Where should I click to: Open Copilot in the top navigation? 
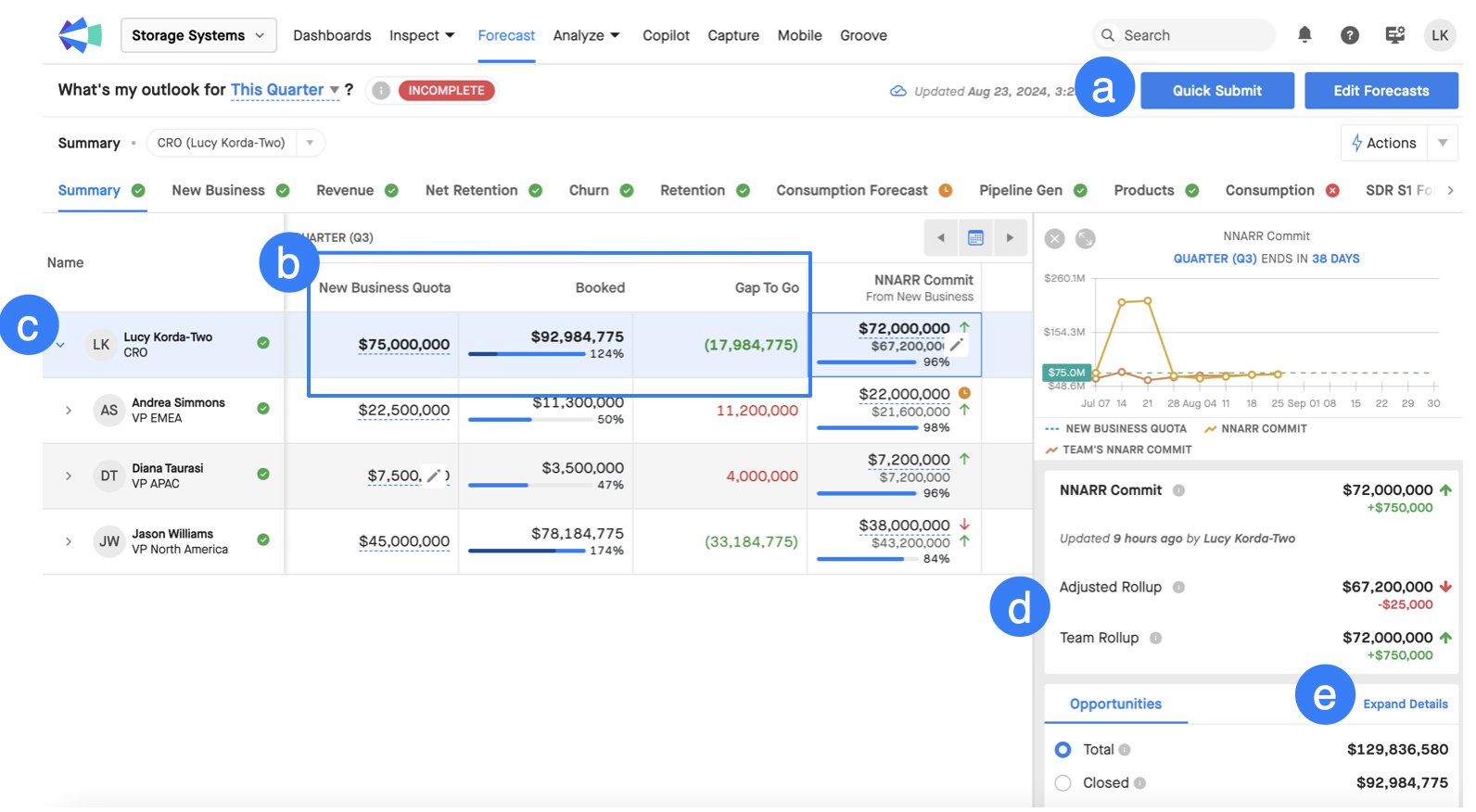666,35
